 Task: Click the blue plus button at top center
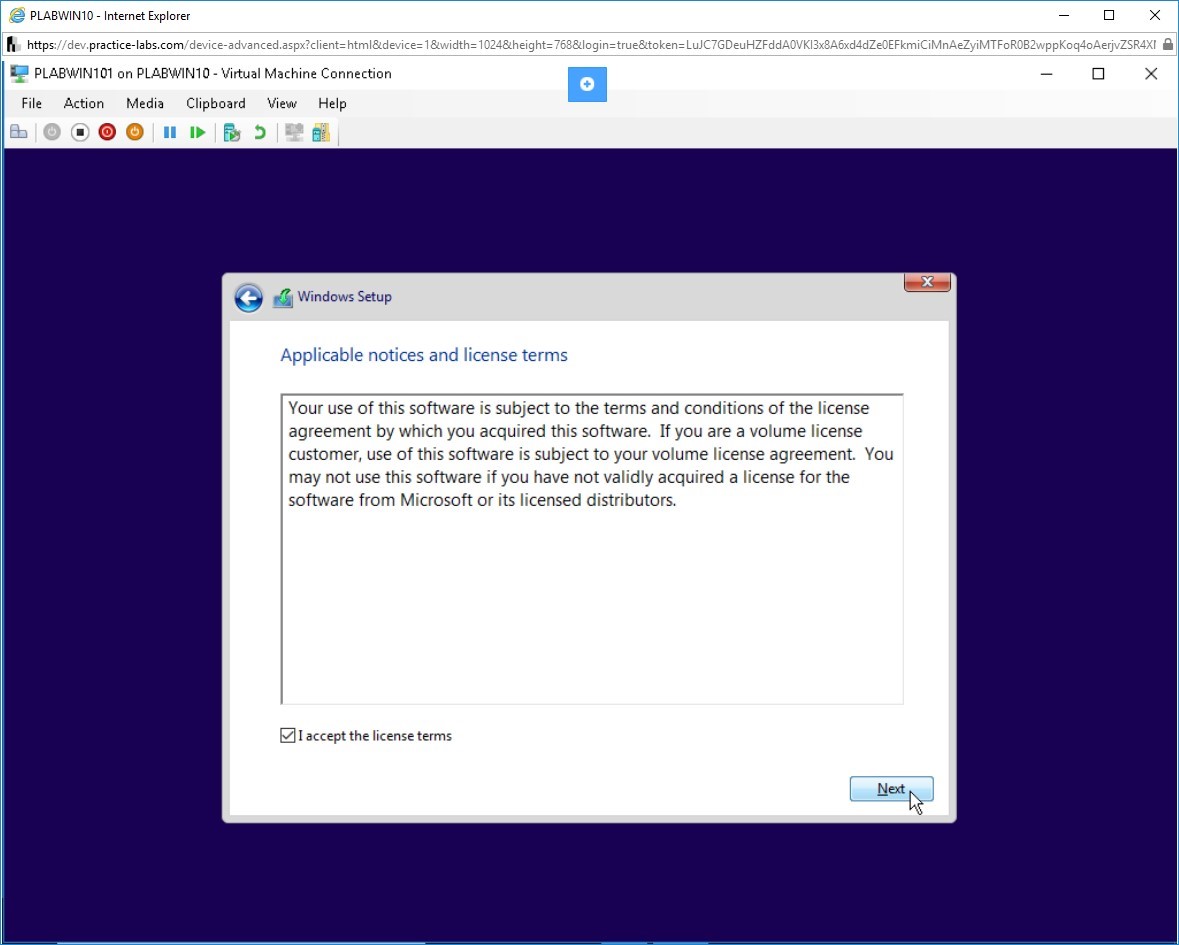[587, 84]
